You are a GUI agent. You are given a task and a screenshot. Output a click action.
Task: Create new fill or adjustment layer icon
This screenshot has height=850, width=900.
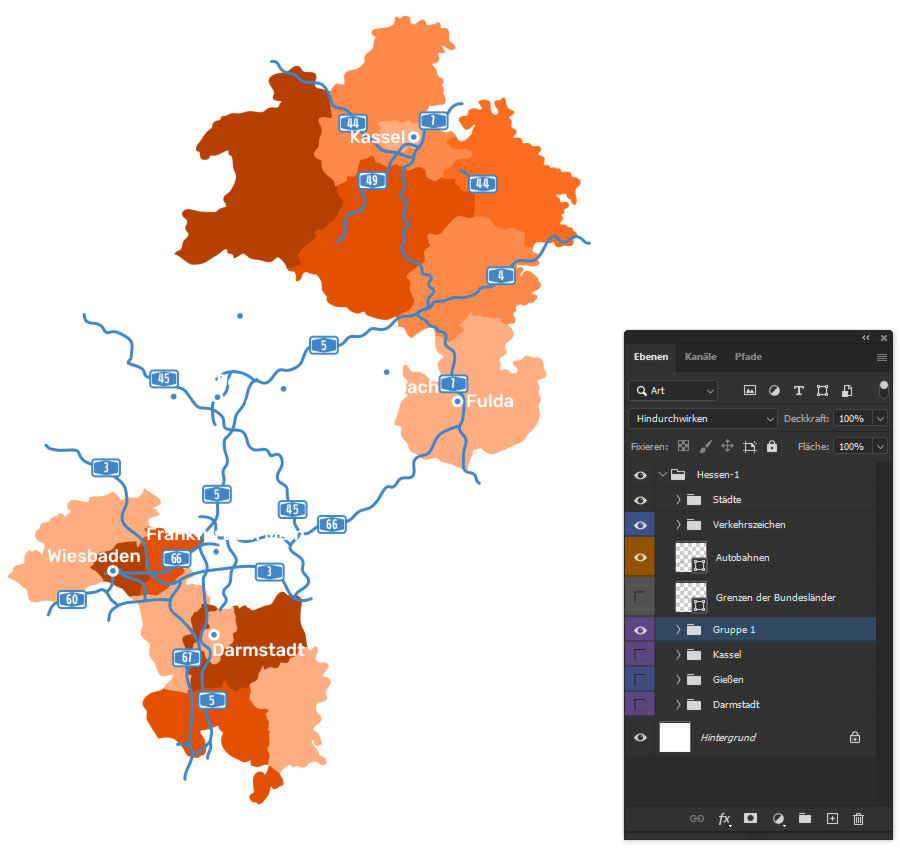tap(778, 819)
